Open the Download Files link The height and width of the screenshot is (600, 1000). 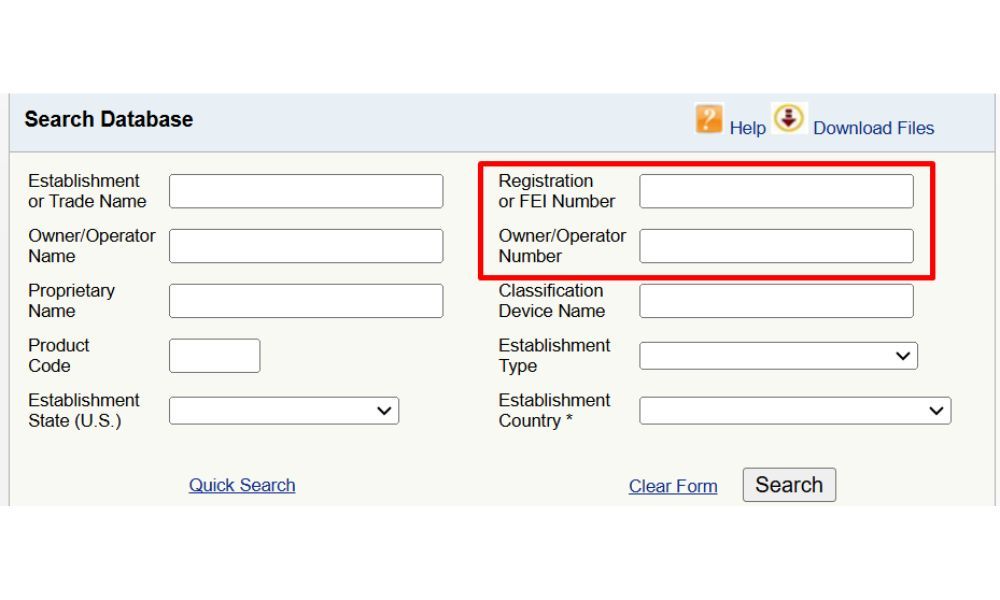click(873, 128)
